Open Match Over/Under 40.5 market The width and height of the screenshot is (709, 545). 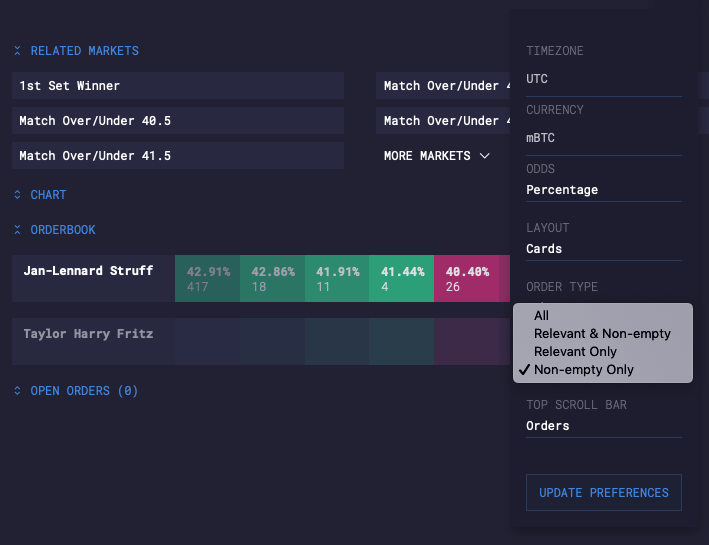[x=178, y=121]
